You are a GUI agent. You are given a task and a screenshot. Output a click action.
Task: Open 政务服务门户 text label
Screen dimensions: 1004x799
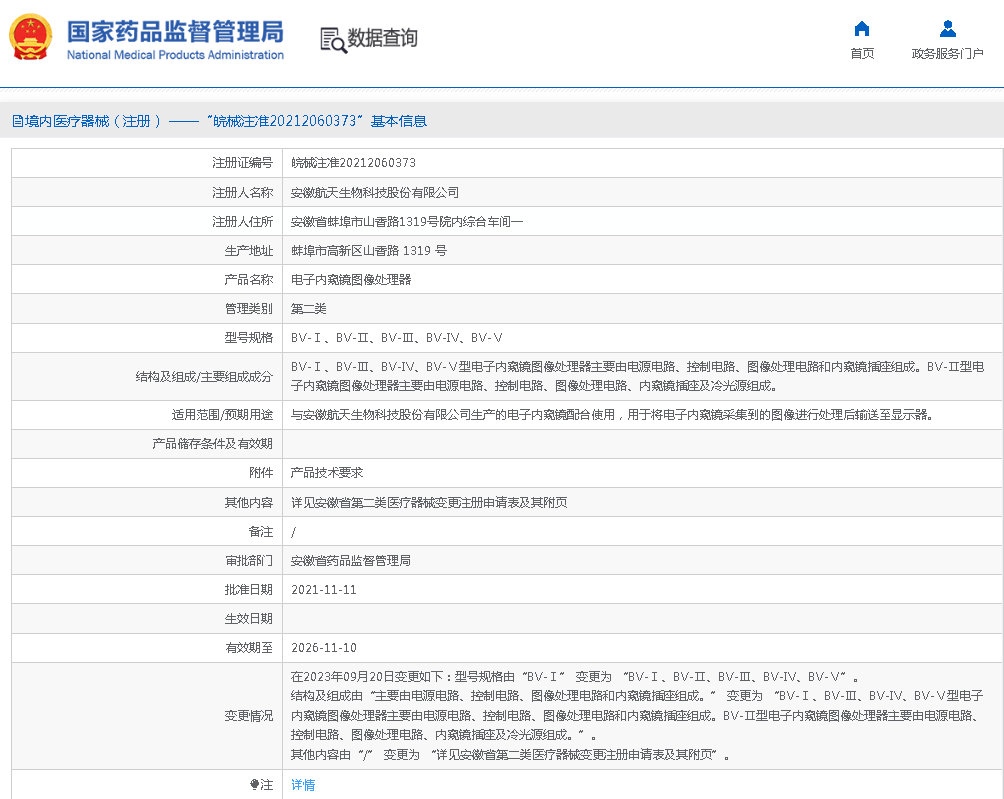click(947, 54)
